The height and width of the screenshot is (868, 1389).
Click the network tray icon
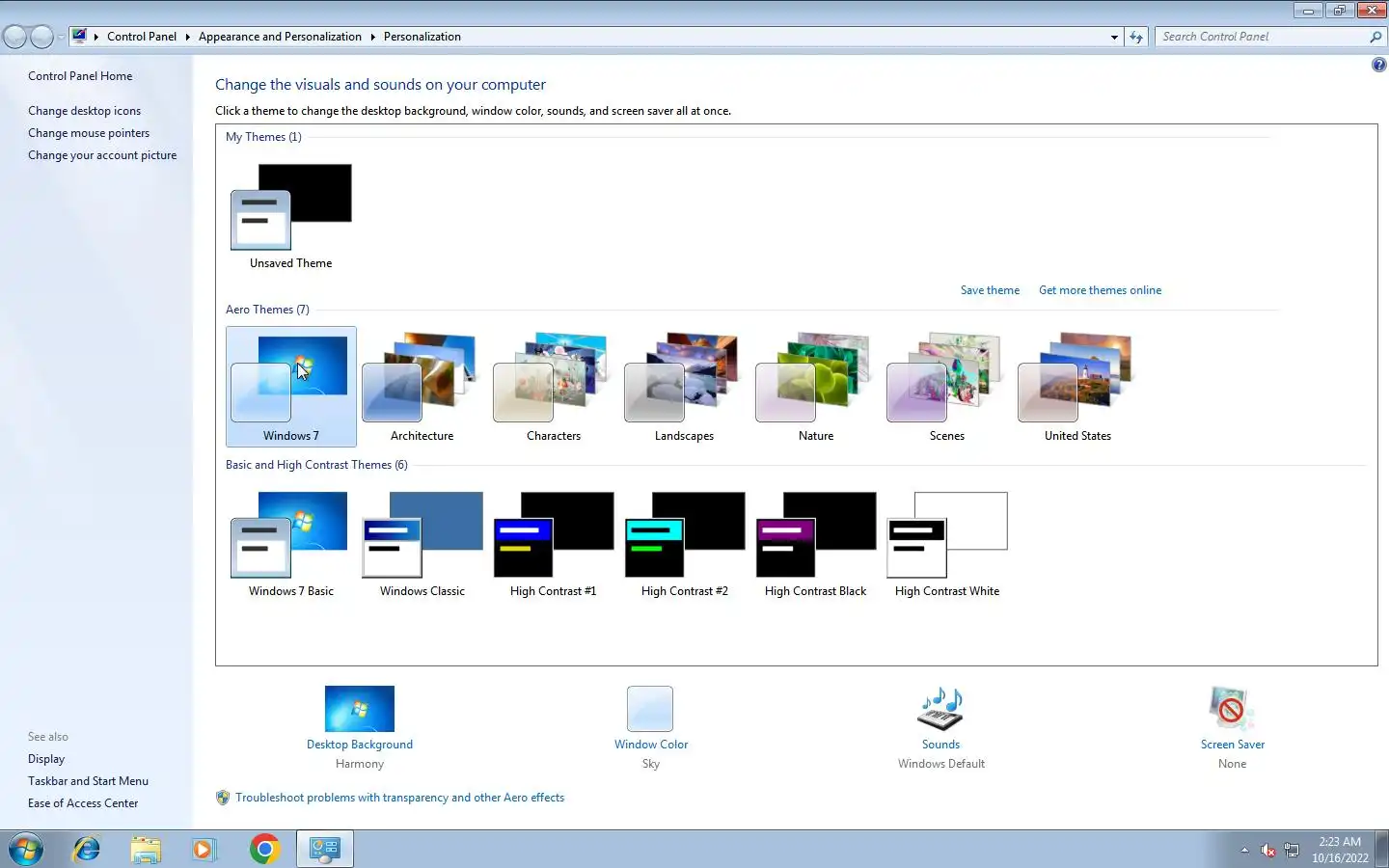click(1292, 851)
